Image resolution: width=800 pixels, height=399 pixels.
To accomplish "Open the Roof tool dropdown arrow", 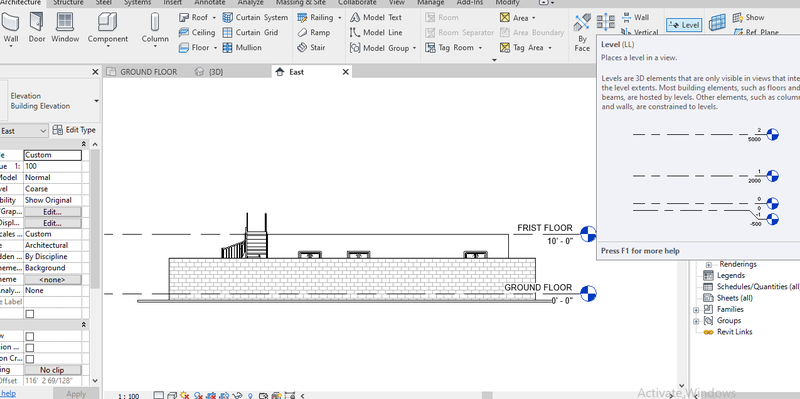I will coord(214,17).
